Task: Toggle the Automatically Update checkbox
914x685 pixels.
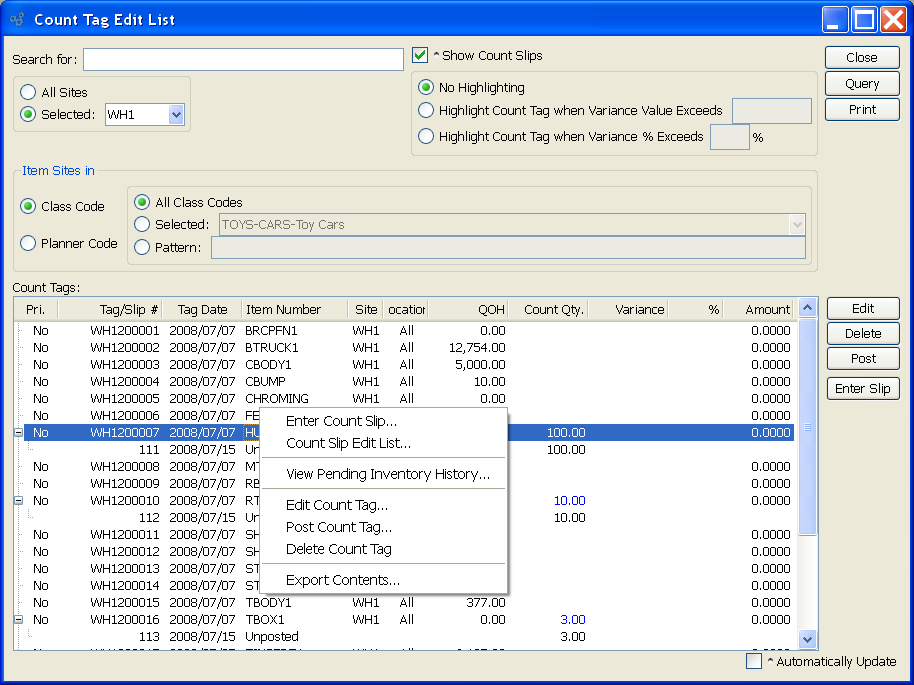Action: click(754, 661)
